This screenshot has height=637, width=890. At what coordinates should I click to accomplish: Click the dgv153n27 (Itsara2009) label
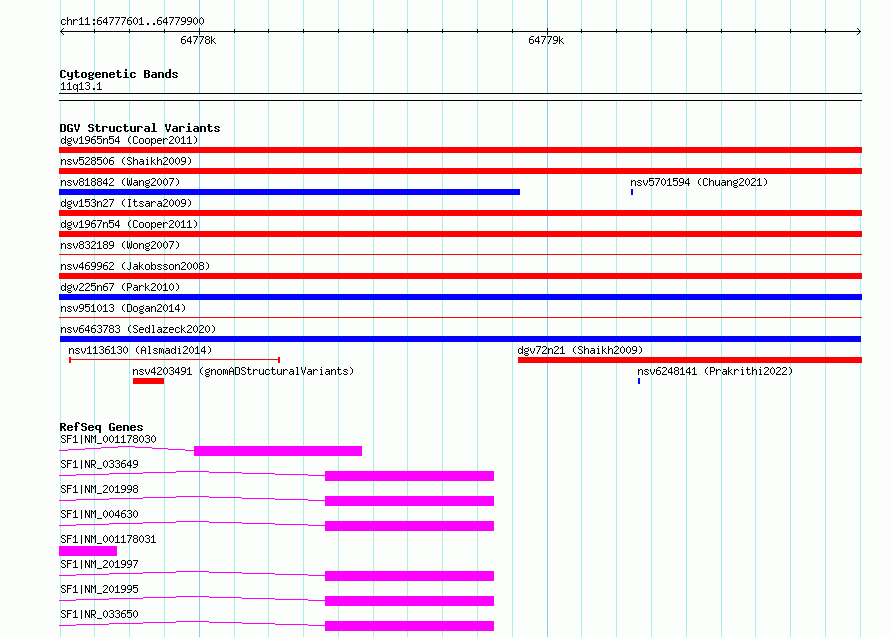click(x=126, y=203)
